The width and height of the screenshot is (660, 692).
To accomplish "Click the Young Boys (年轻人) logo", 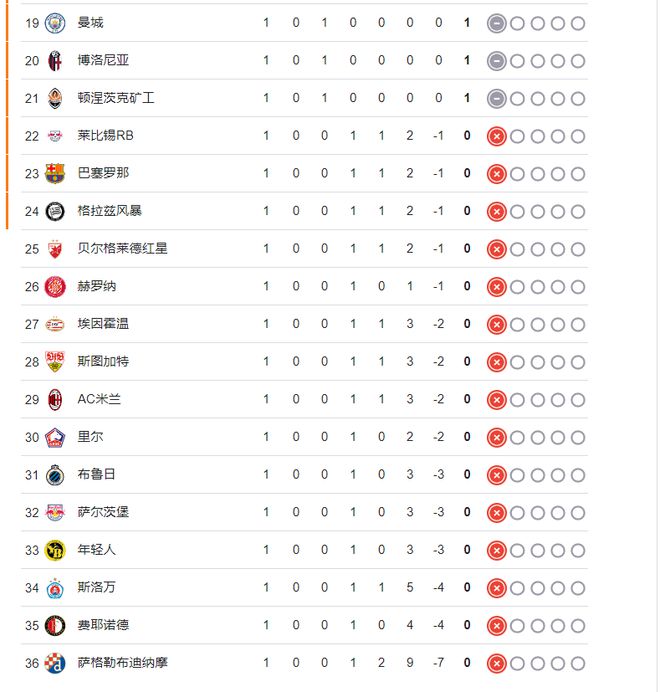I will (x=55, y=550).
